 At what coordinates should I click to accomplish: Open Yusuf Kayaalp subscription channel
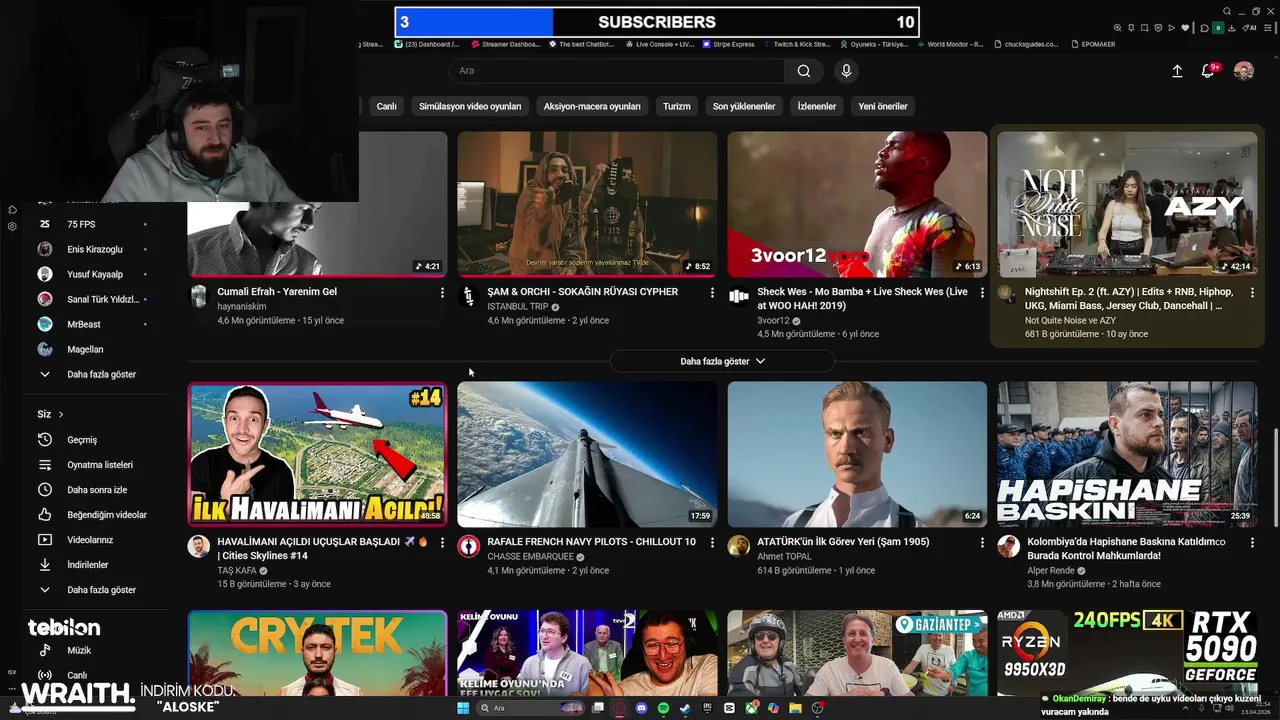[x=95, y=274]
